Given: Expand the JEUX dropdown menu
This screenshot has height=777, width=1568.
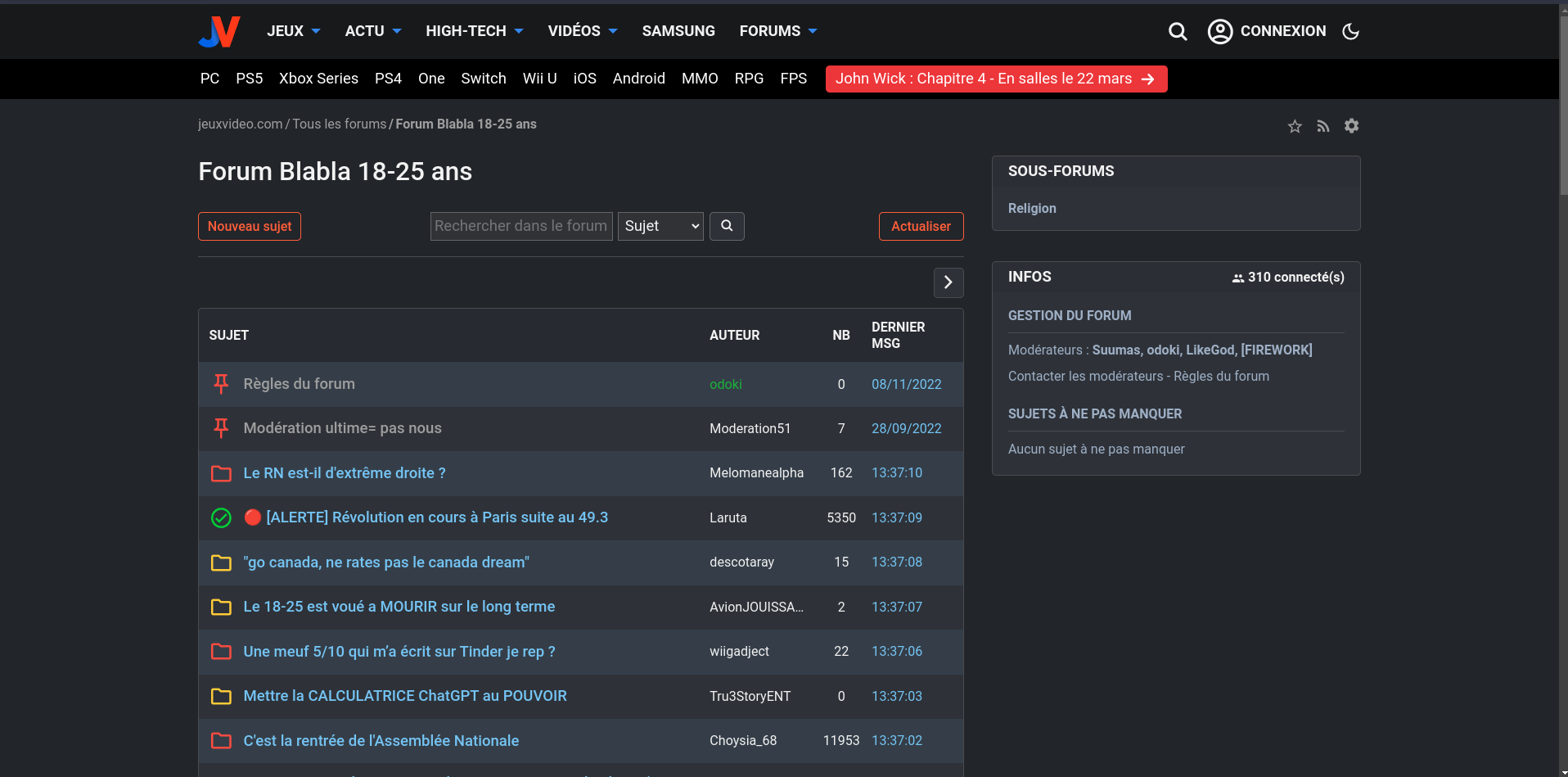Looking at the screenshot, I should [x=293, y=31].
